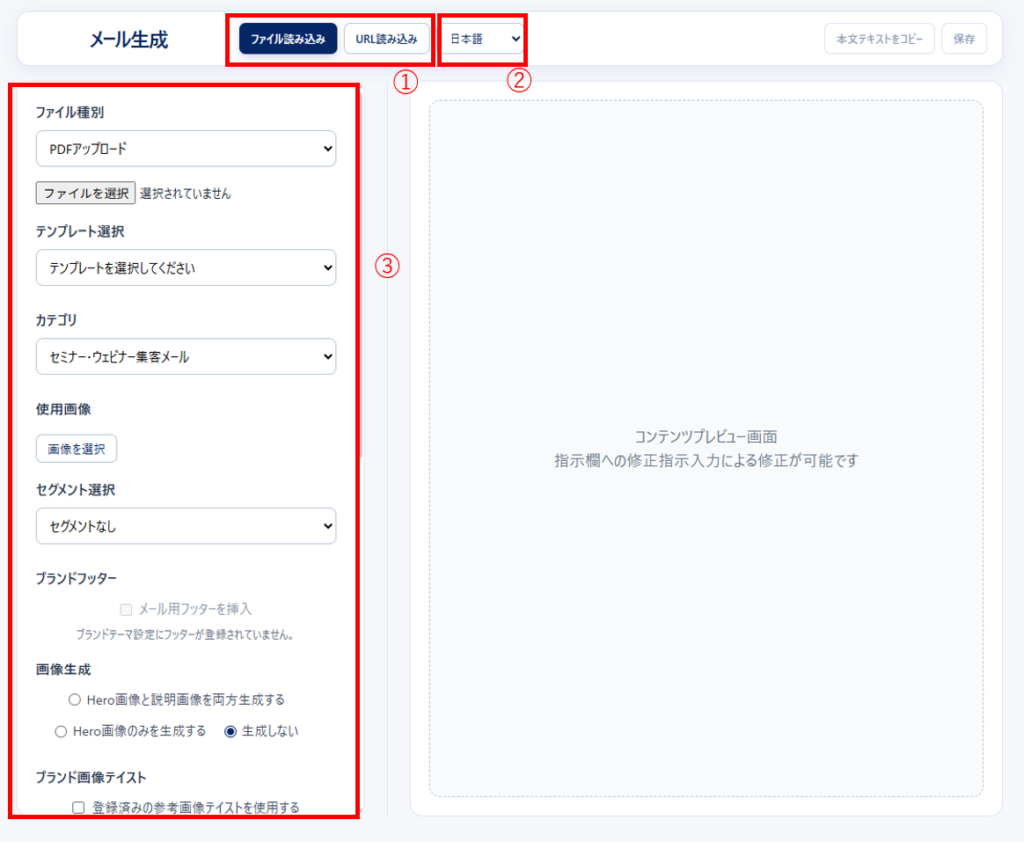The width and height of the screenshot is (1024, 842).
Task: Select the 生成しない radio option
Action: coord(230,732)
